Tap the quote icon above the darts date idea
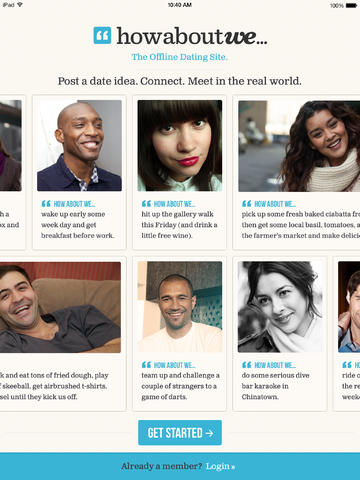The height and width of the screenshot is (480, 360). click(x=146, y=365)
